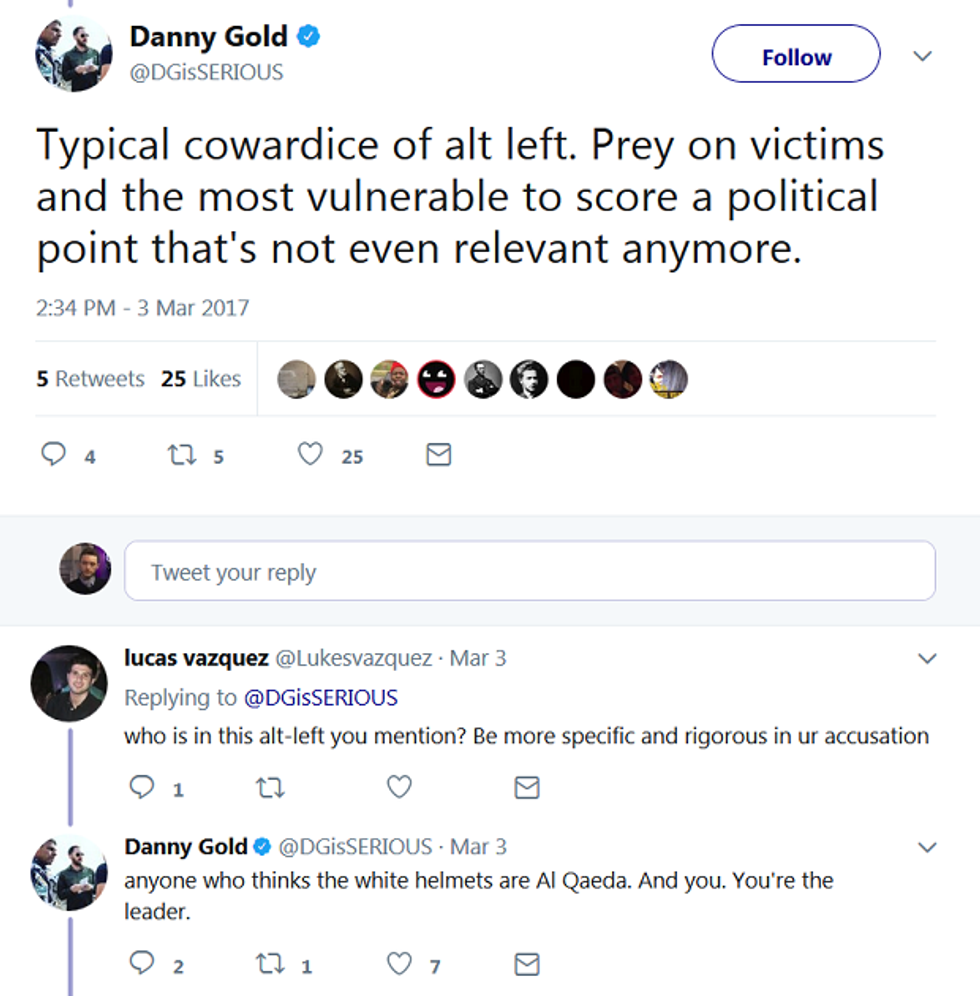Like the main tweet with 25 likes

311,456
